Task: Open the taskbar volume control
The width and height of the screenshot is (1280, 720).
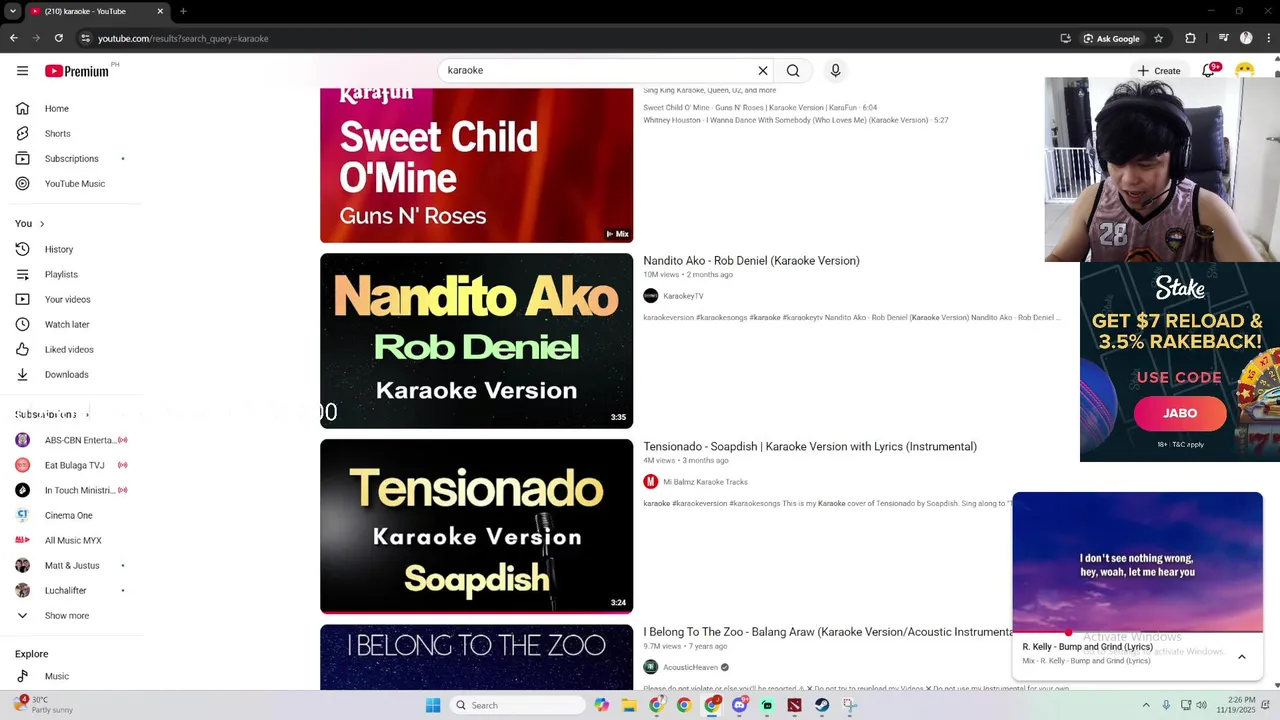Action: pos(1201,705)
